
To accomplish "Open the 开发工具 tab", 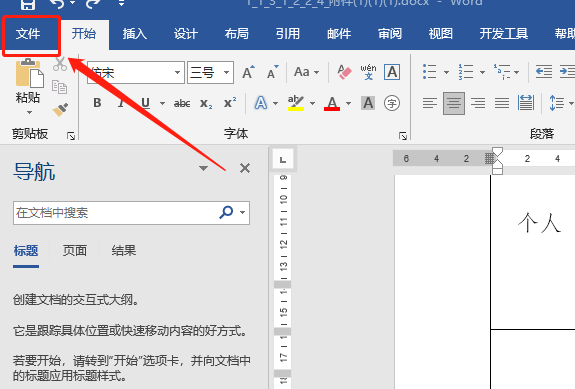I will pyautogui.click(x=503, y=34).
